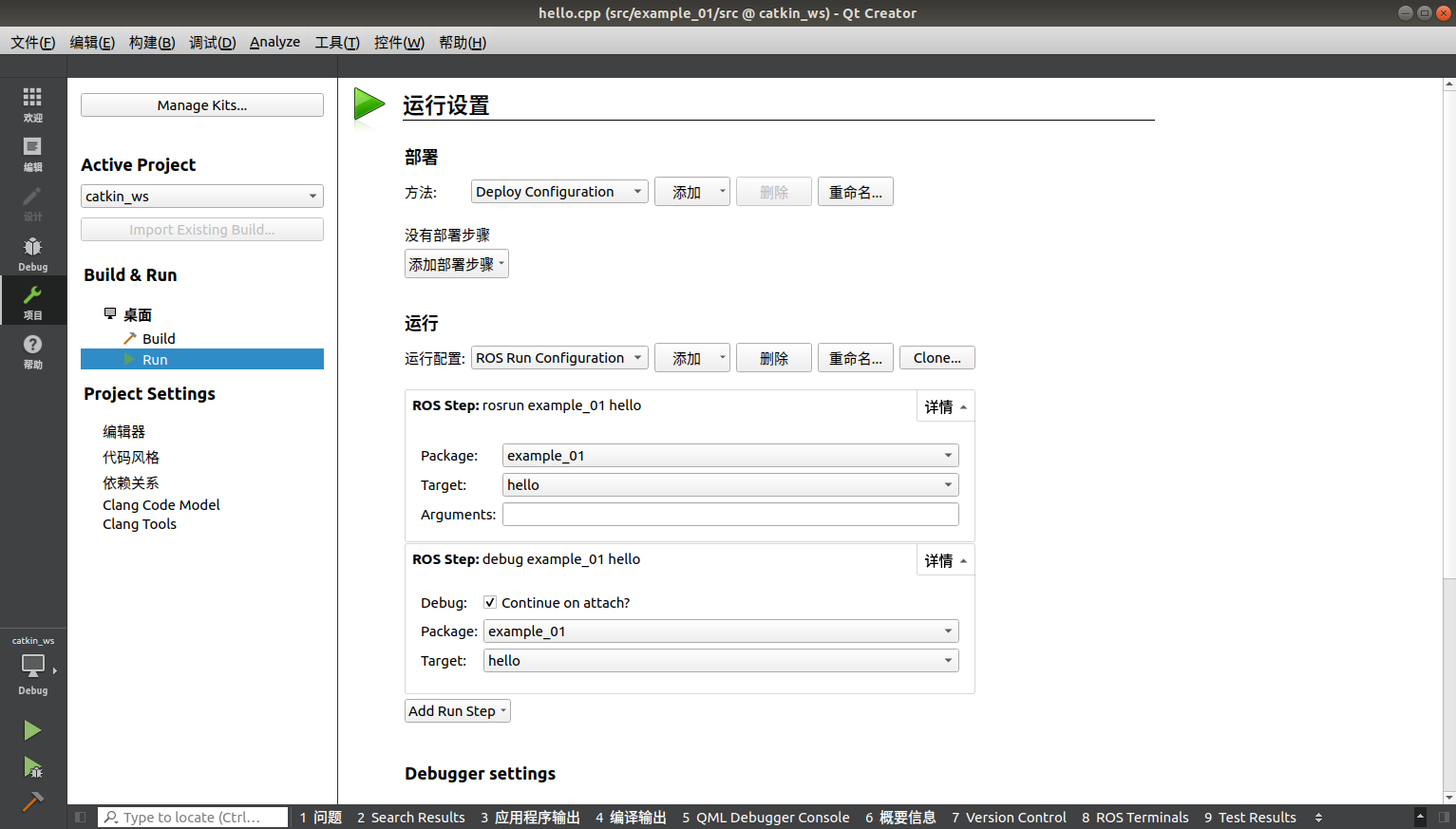Collapse 详情 for the rosrun step

945,406
